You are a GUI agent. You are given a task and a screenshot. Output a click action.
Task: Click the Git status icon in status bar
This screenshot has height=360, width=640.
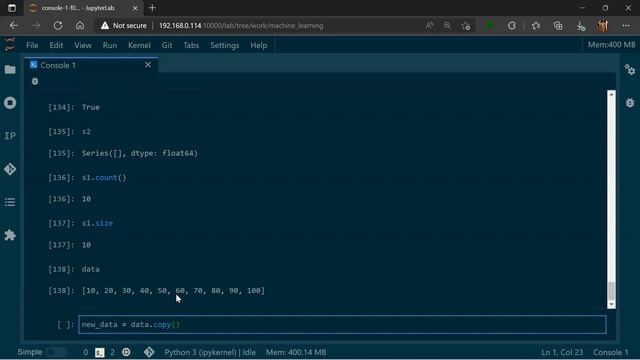(149, 352)
